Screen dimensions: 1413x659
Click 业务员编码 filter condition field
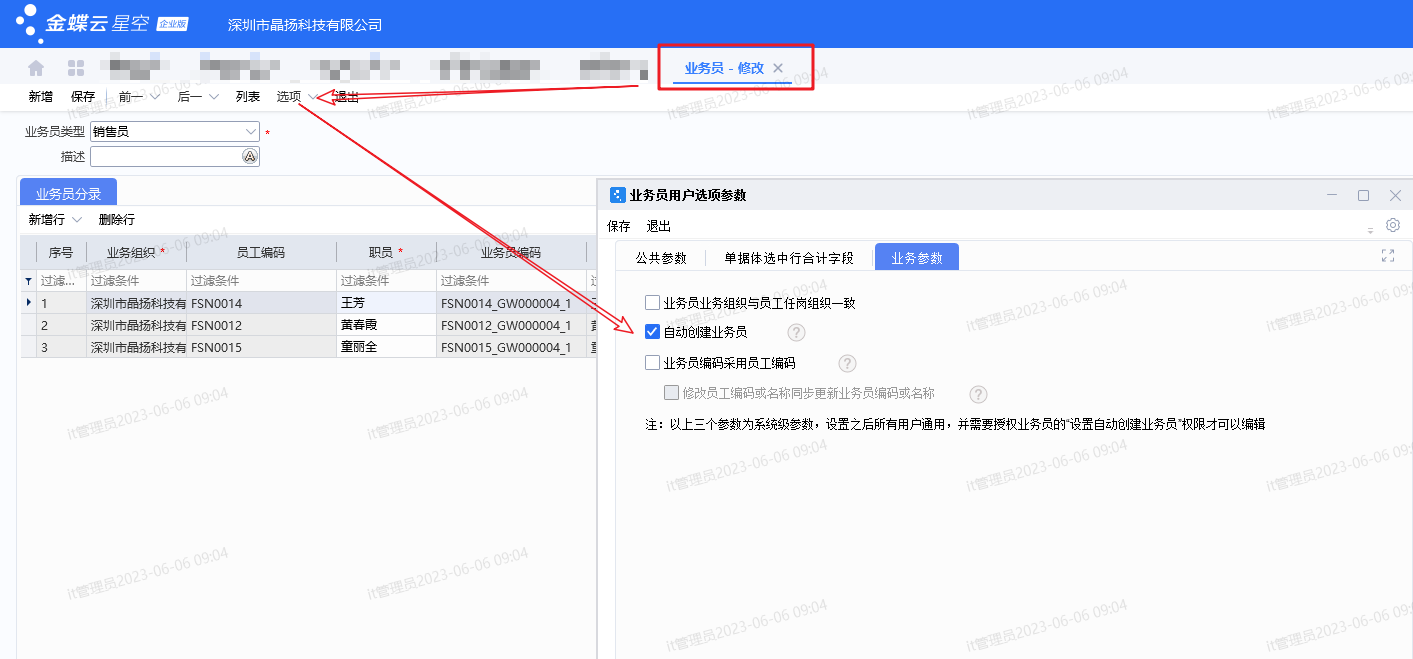(x=511, y=281)
